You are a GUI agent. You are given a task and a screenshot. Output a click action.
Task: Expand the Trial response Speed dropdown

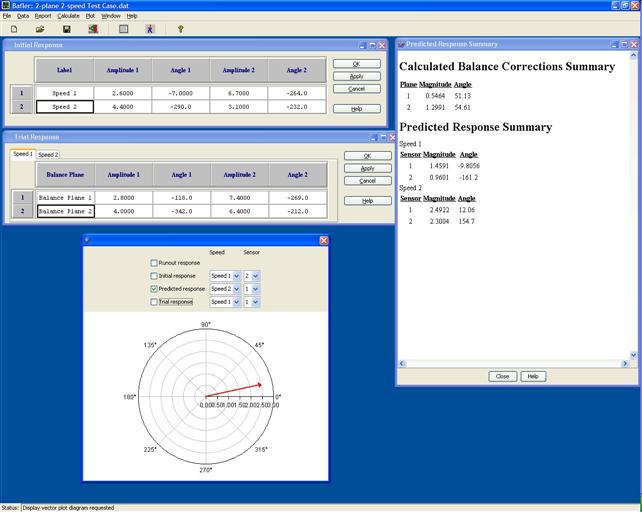click(236, 302)
